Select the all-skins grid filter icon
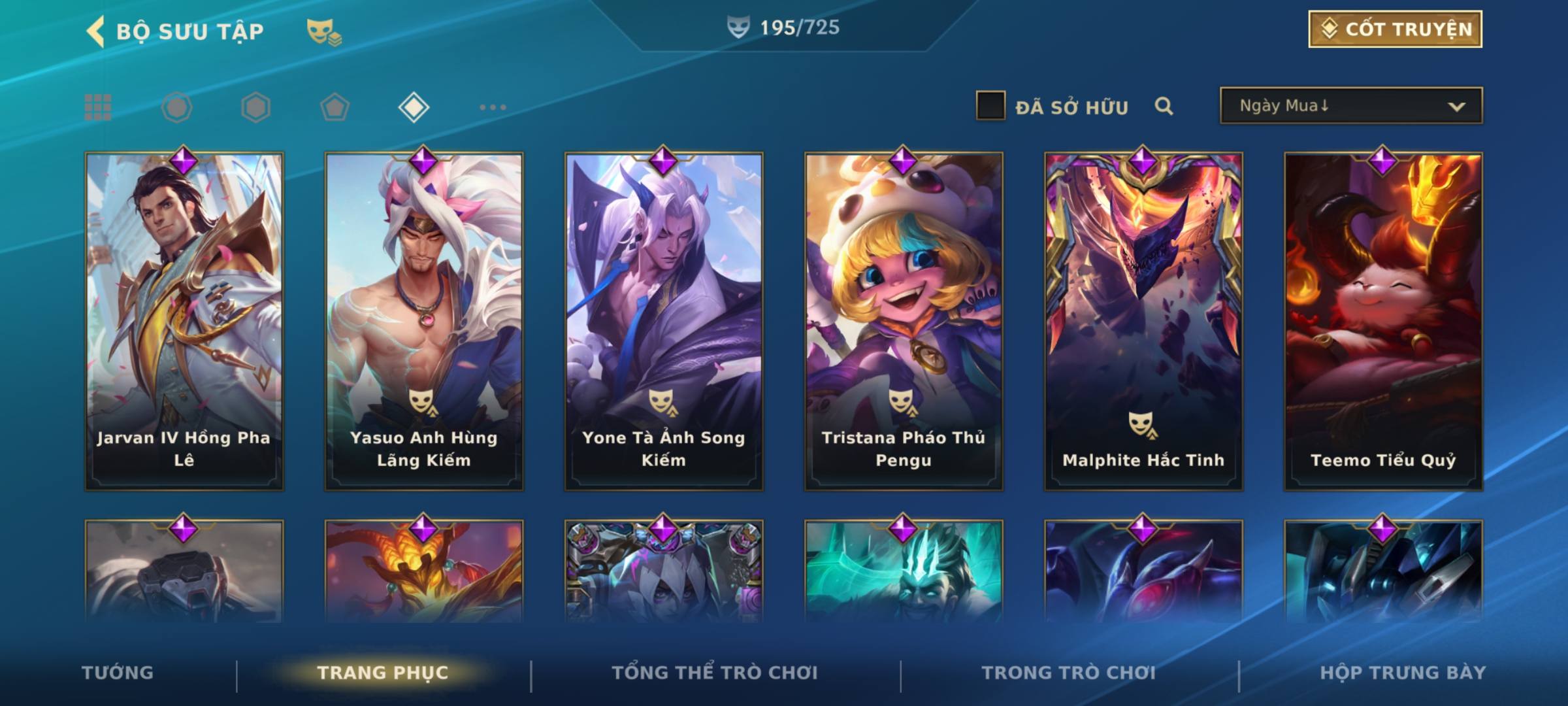The height and width of the screenshot is (706, 1568). pyautogui.click(x=98, y=107)
